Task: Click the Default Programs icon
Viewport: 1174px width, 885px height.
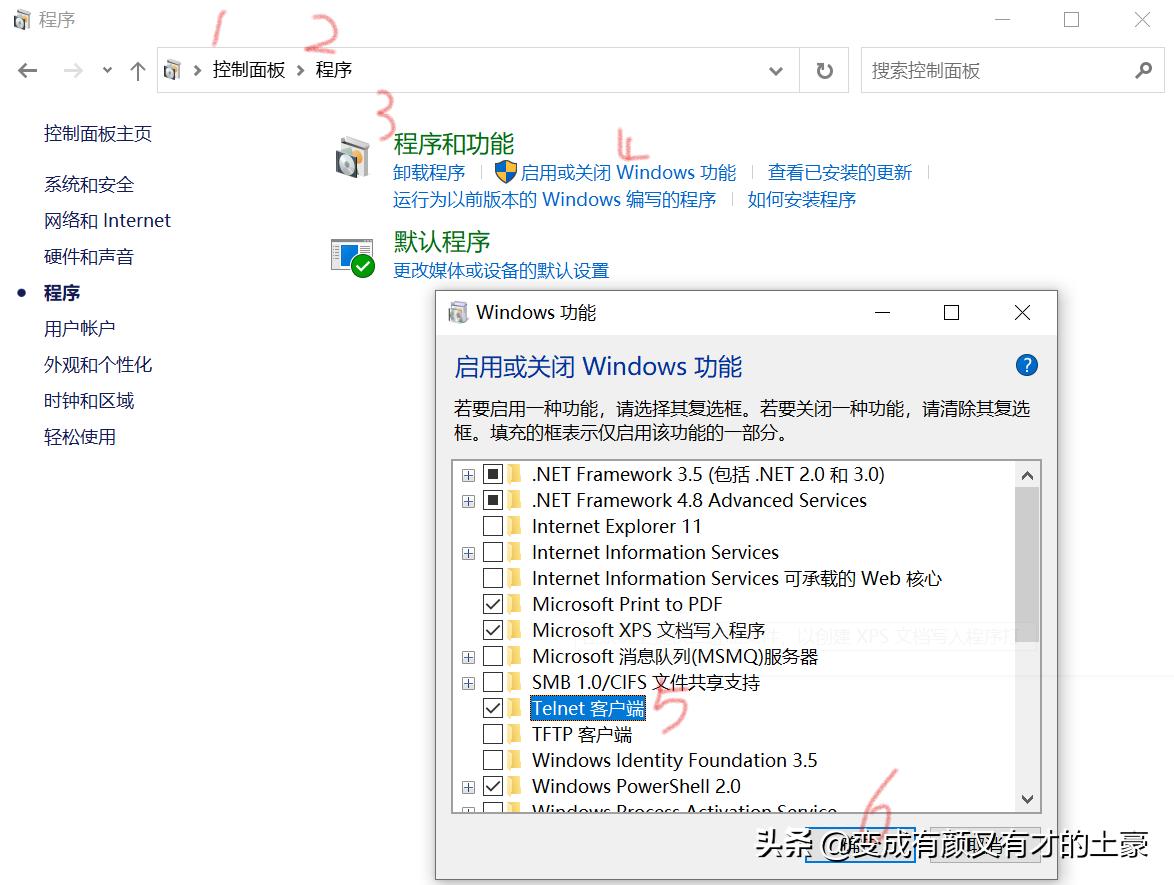Action: [353, 255]
